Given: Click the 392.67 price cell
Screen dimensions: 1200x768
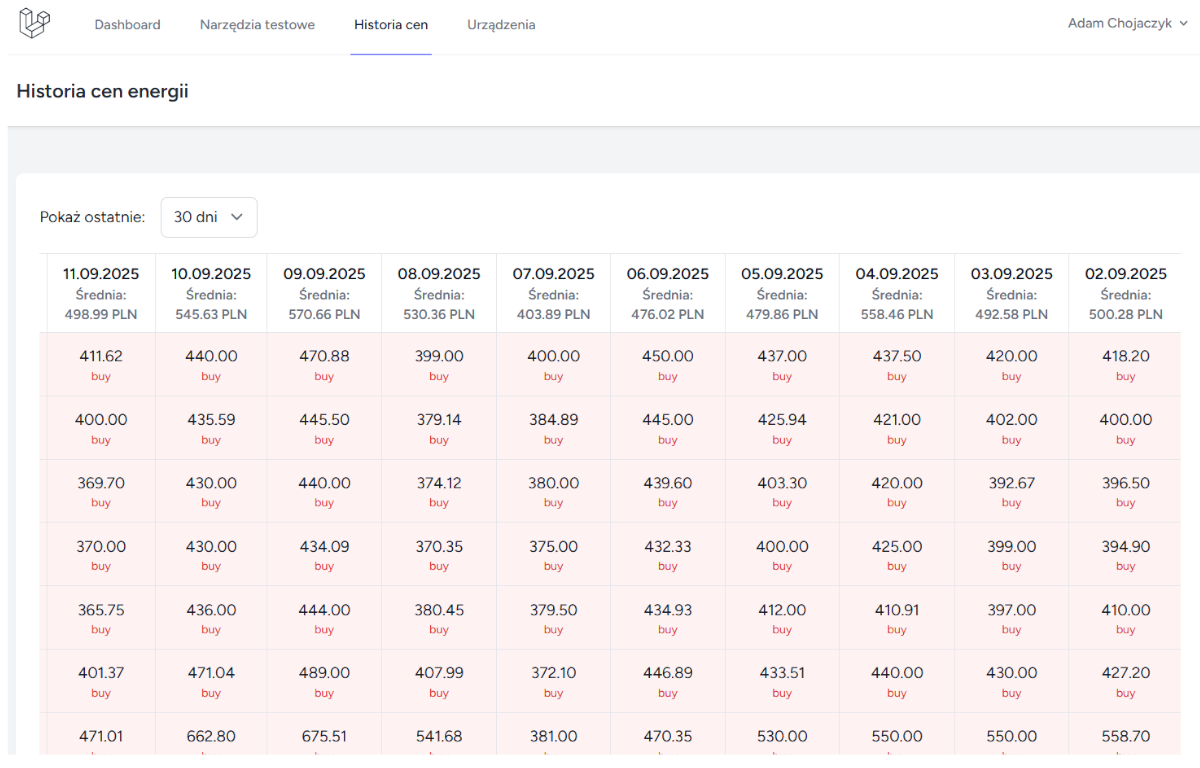Looking at the screenshot, I should (1012, 491).
